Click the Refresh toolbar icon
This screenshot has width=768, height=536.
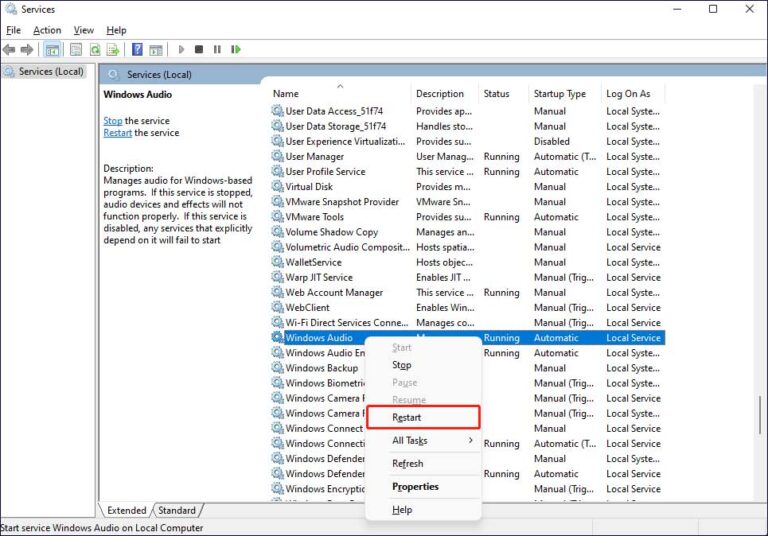click(95, 49)
